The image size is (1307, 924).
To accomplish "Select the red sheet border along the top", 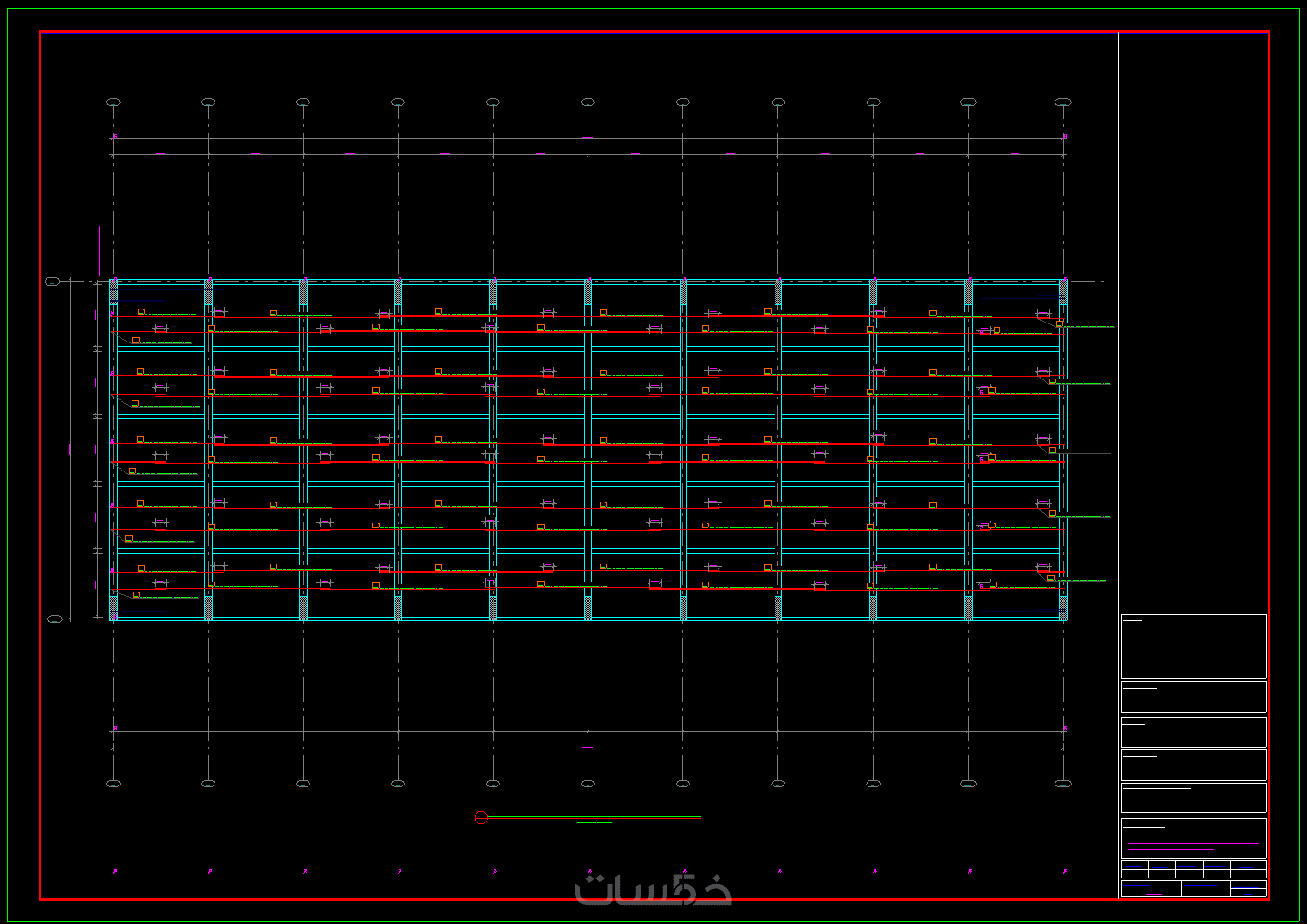I will (x=654, y=32).
